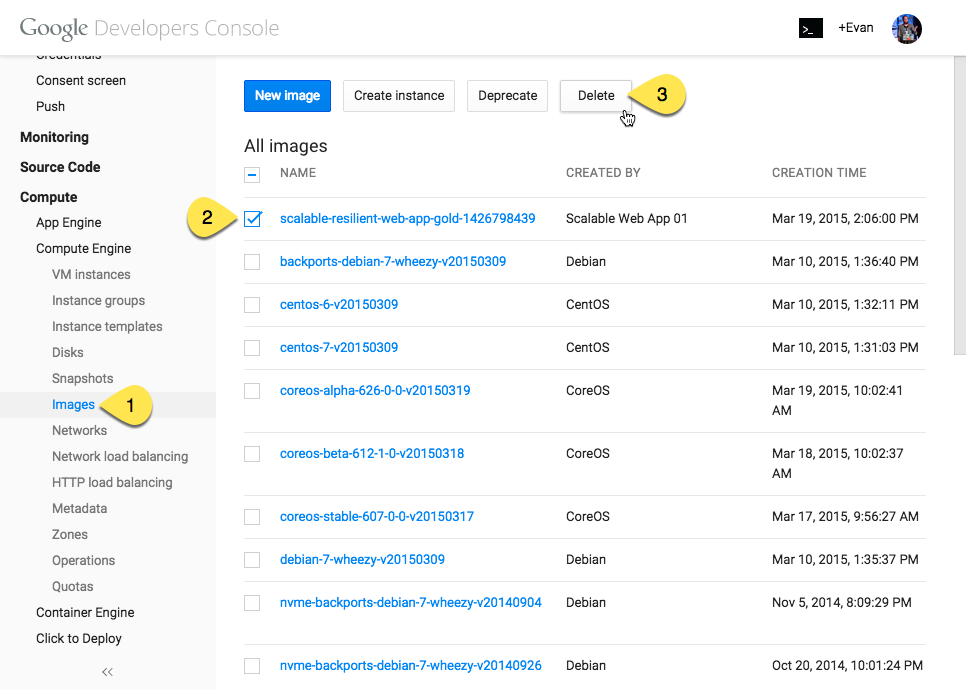The width and height of the screenshot is (966, 690).
Task: Check the coreos-beta-612-1-0 checkbox
Action: coord(252,454)
